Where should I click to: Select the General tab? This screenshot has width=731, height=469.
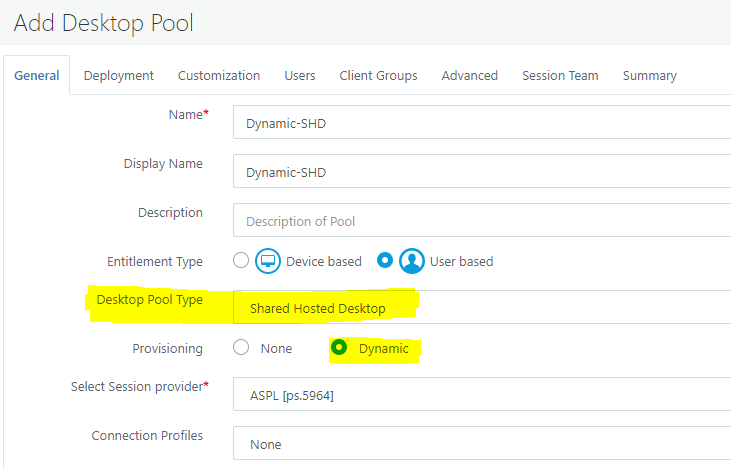click(37, 76)
